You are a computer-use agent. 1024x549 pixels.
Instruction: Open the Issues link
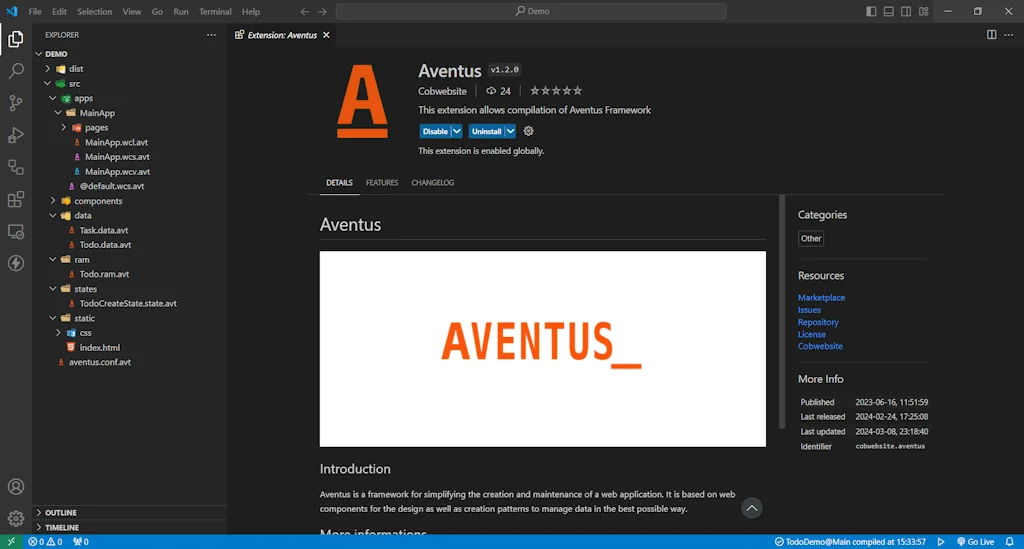click(809, 310)
